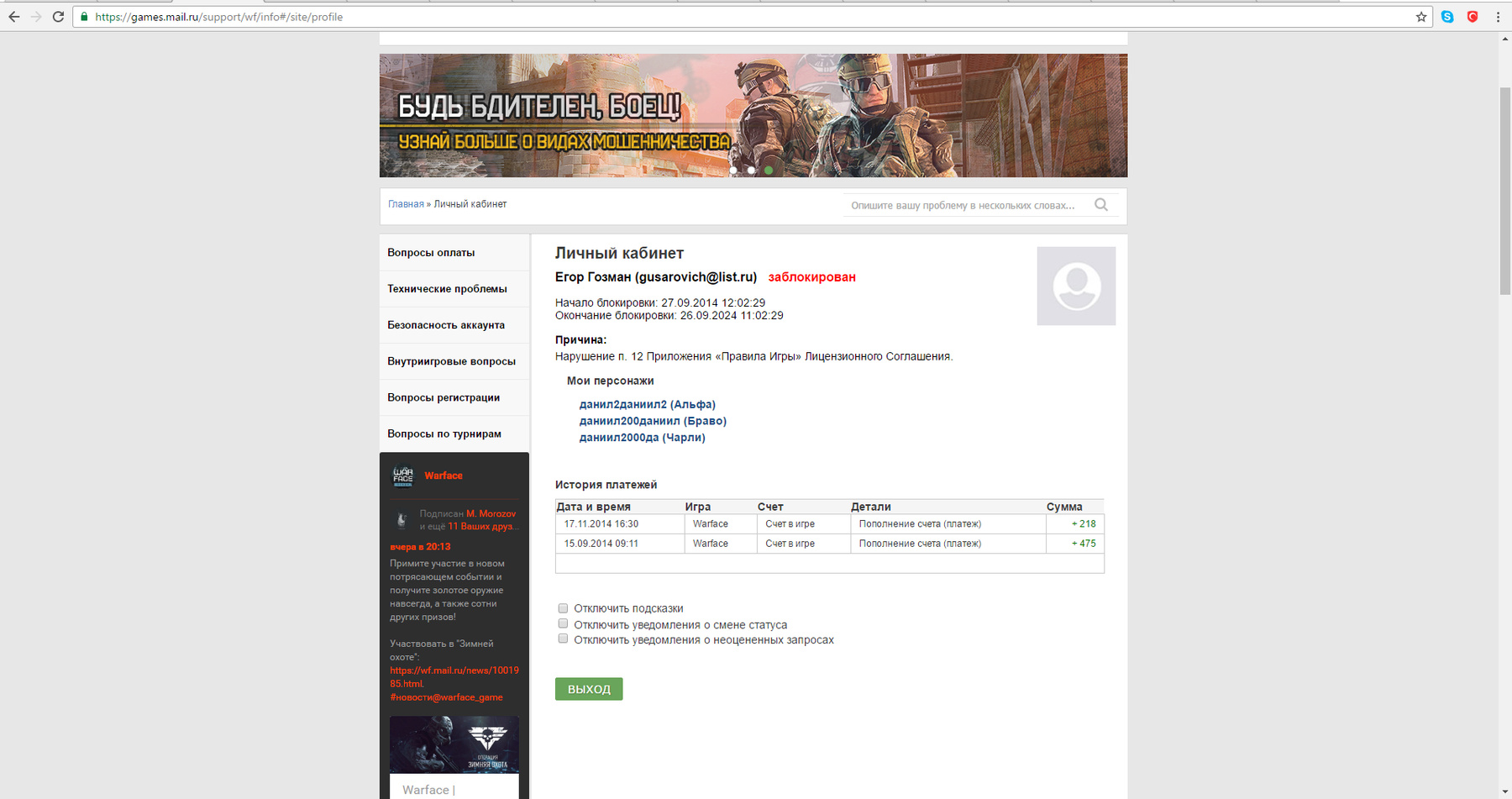Image resolution: width=1512 pixels, height=799 pixels.
Task: Select the third green banner slide dot
Action: pos(769,171)
